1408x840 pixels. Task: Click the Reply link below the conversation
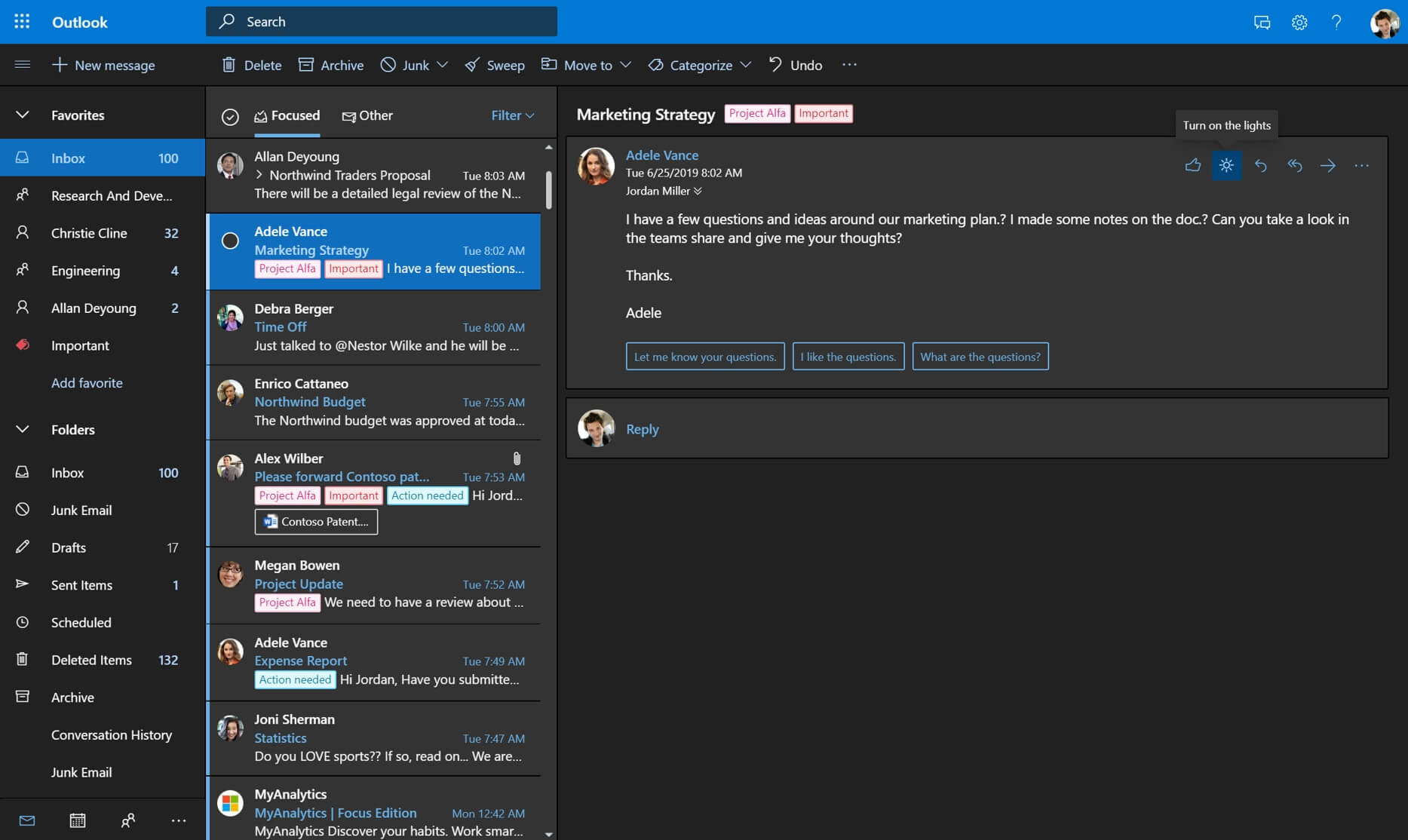[x=642, y=428]
